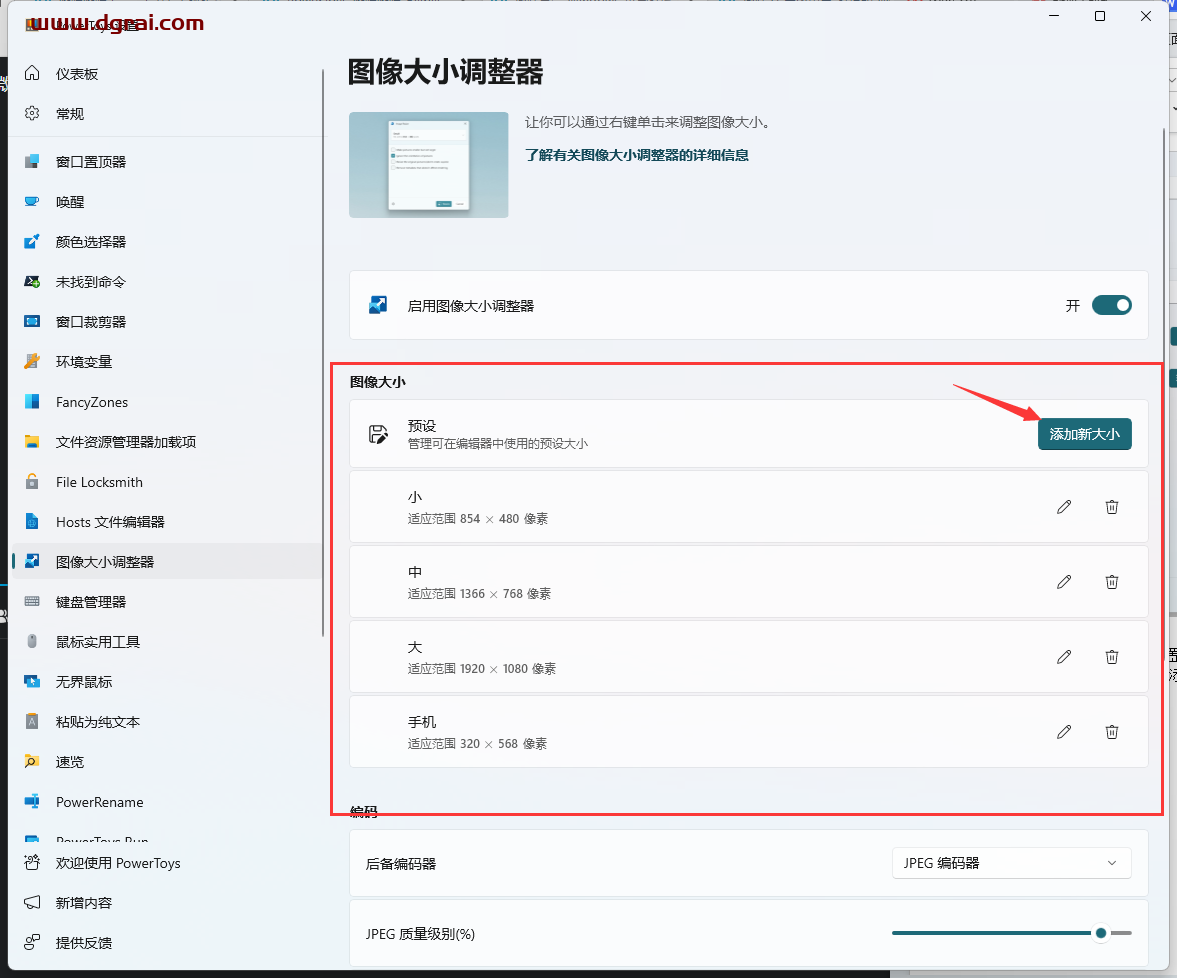Click the 预设 presets icon
This screenshot has width=1177, height=978.
[378, 434]
